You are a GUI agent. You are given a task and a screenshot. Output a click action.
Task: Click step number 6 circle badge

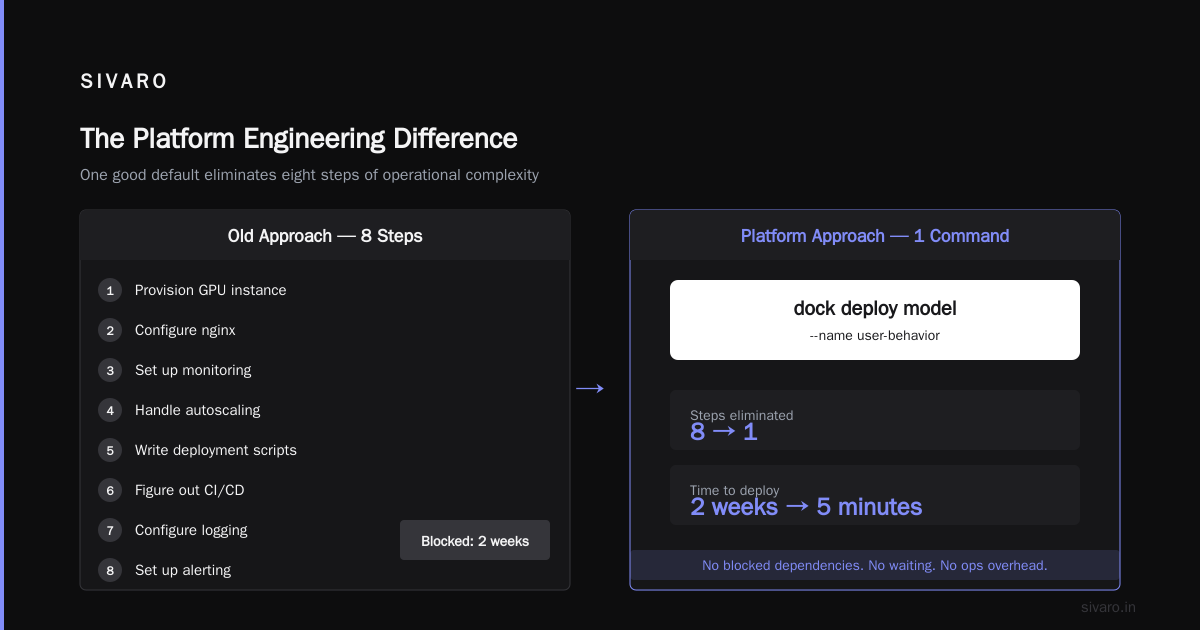point(110,490)
